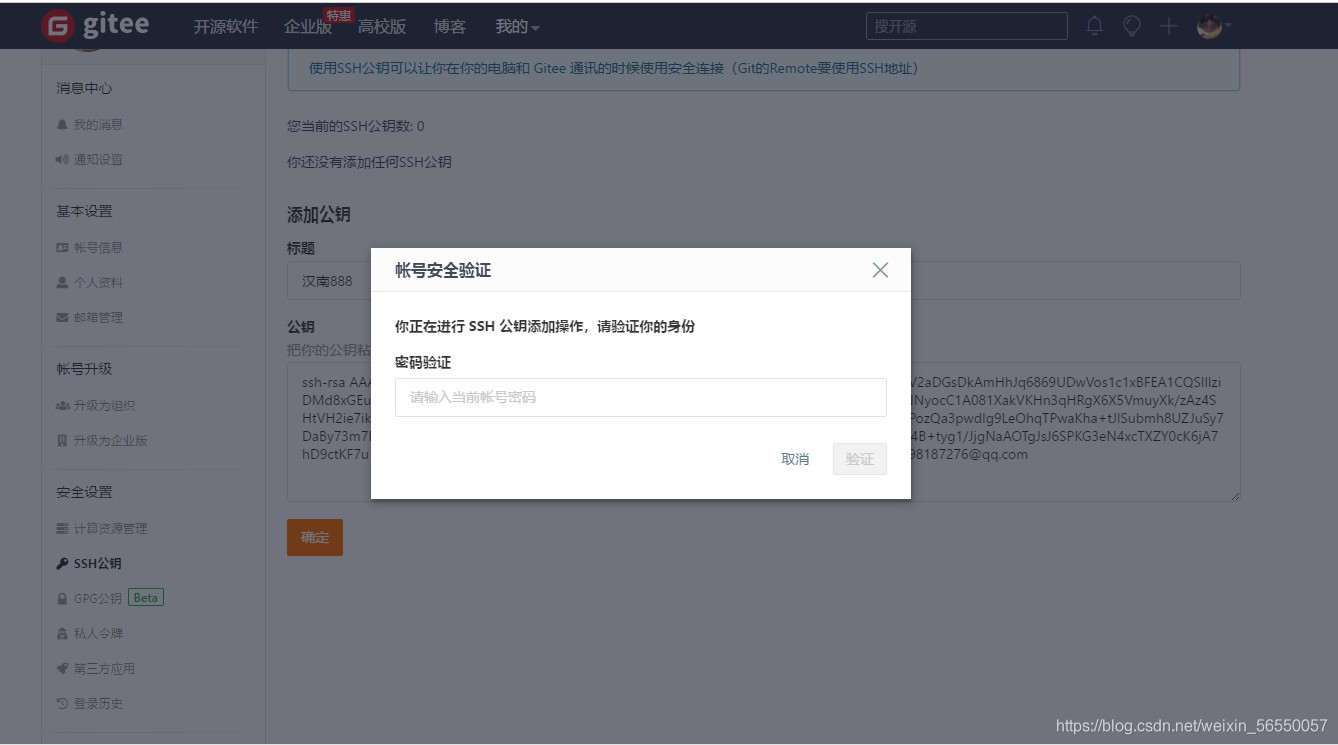Open 升级为企业版 in sidebar

tap(110, 440)
